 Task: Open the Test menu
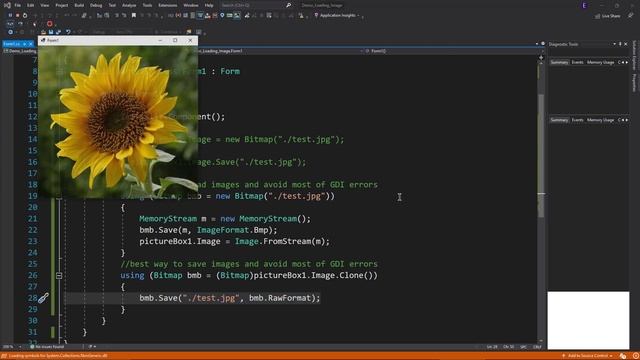click(112, 5)
